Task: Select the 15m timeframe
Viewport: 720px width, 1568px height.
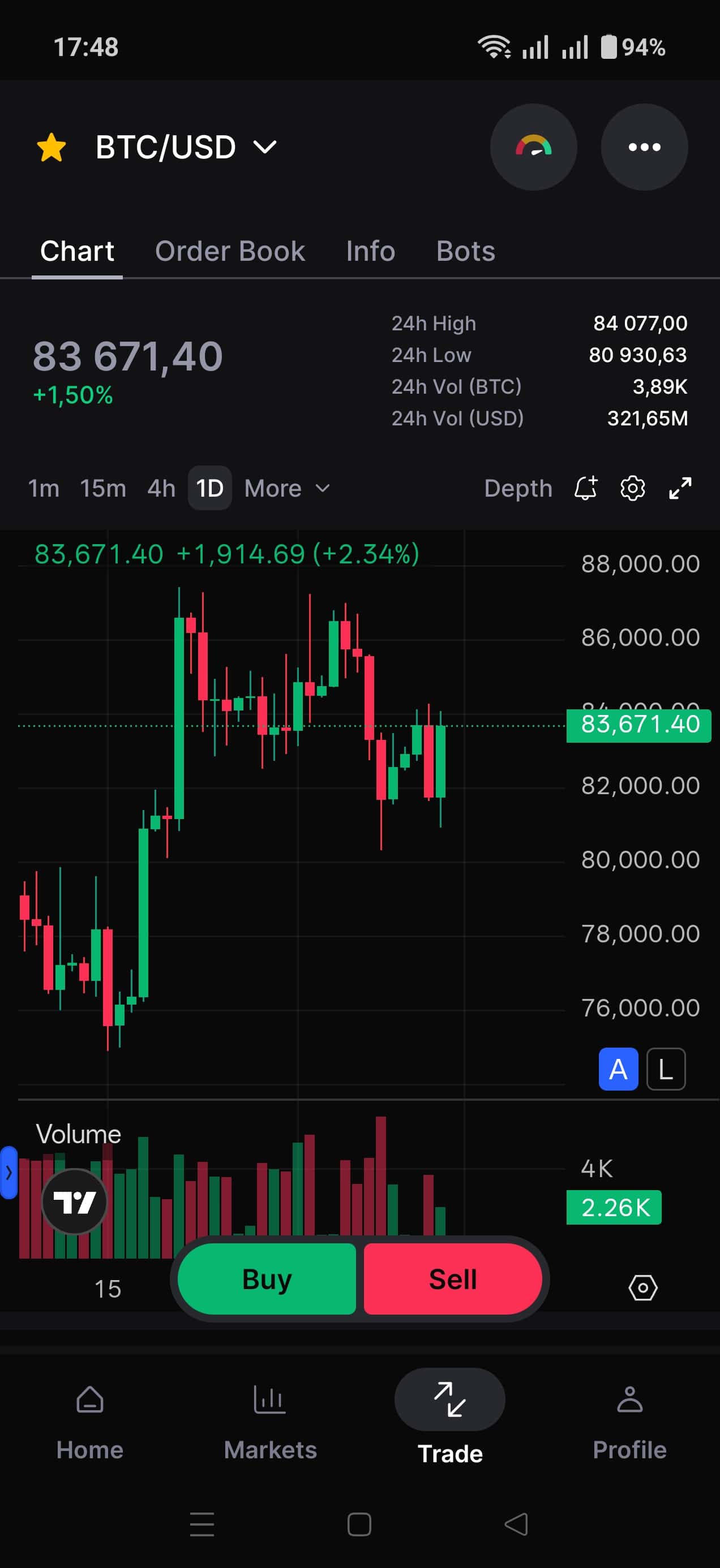Action: pyautogui.click(x=103, y=488)
